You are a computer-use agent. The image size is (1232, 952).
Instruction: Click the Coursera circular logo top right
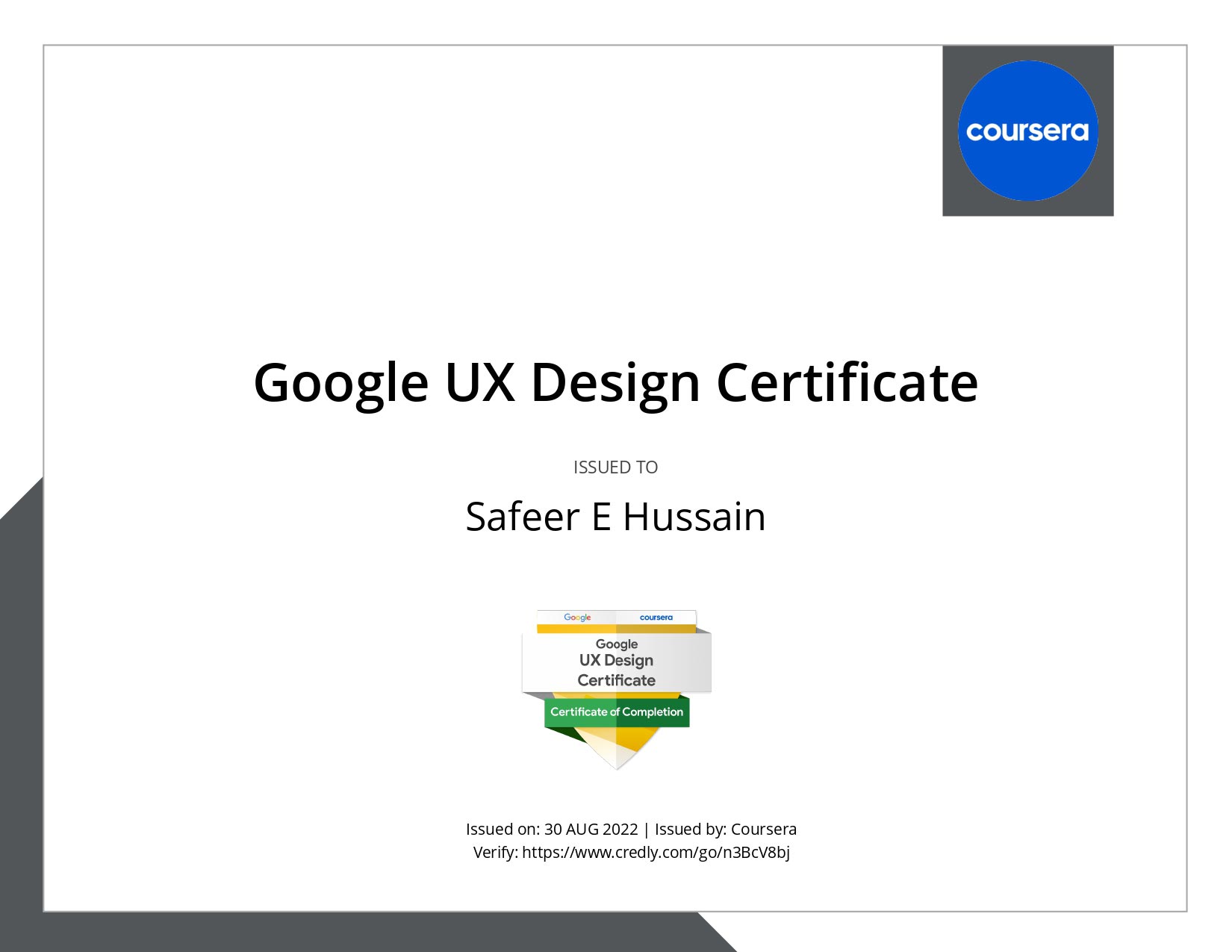click(x=1028, y=131)
